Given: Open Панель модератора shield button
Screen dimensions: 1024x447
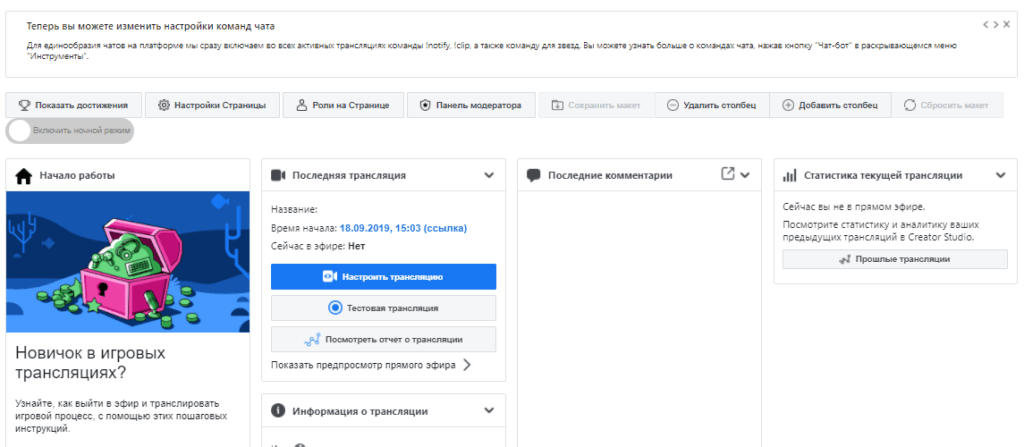Looking at the screenshot, I should [471, 105].
